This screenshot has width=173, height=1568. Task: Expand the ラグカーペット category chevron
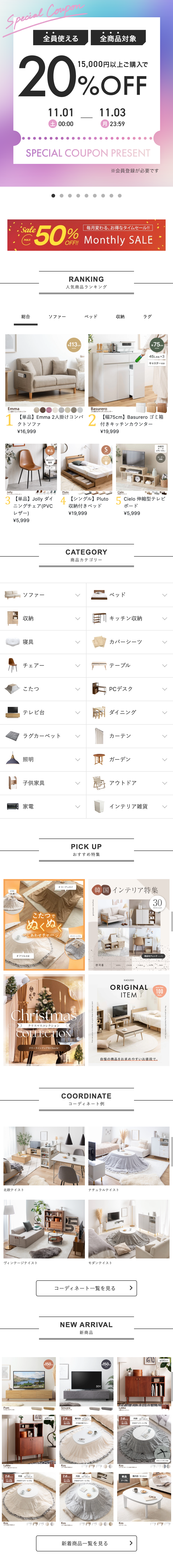[77, 736]
